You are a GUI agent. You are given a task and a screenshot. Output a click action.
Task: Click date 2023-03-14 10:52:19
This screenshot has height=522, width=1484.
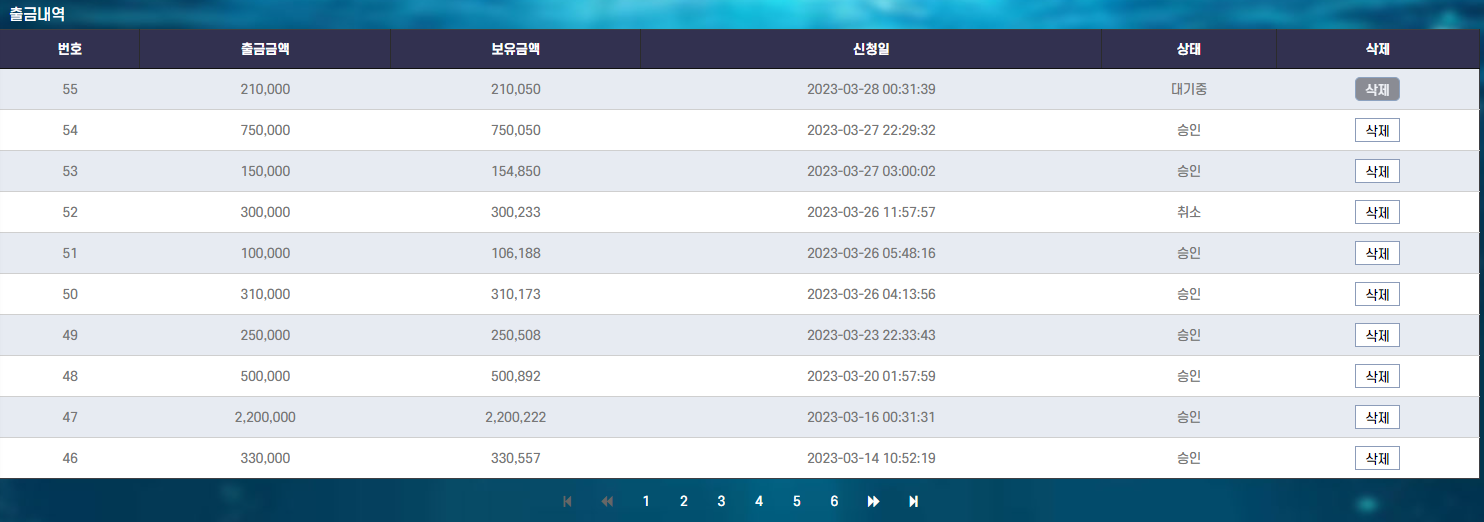tap(871, 458)
